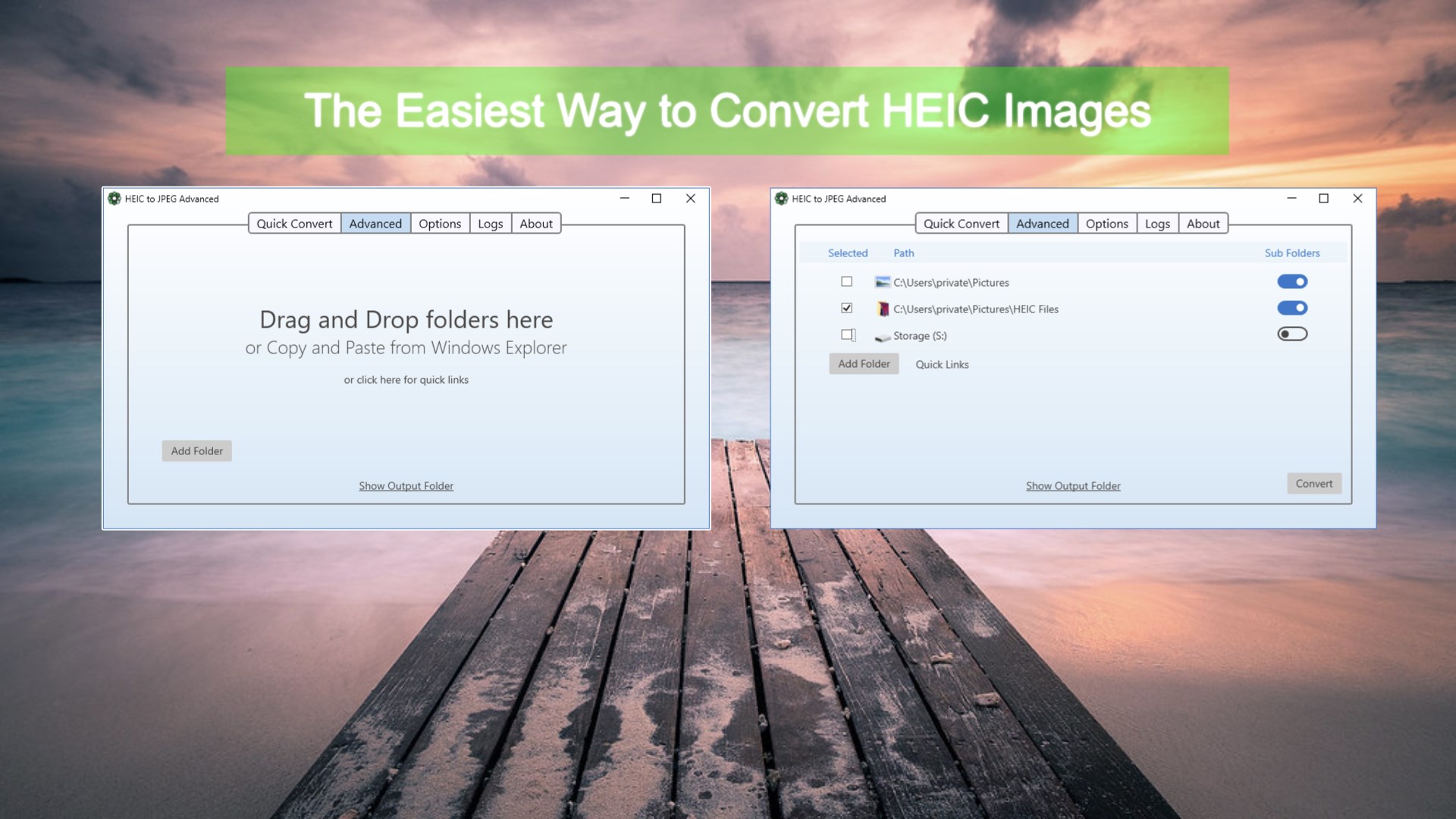This screenshot has width=1456, height=819.
Task: Click Convert button to start conversion
Action: click(x=1314, y=483)
